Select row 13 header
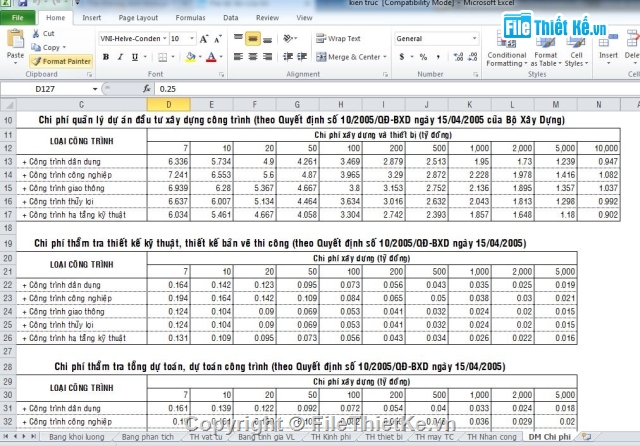 point(8,162)
